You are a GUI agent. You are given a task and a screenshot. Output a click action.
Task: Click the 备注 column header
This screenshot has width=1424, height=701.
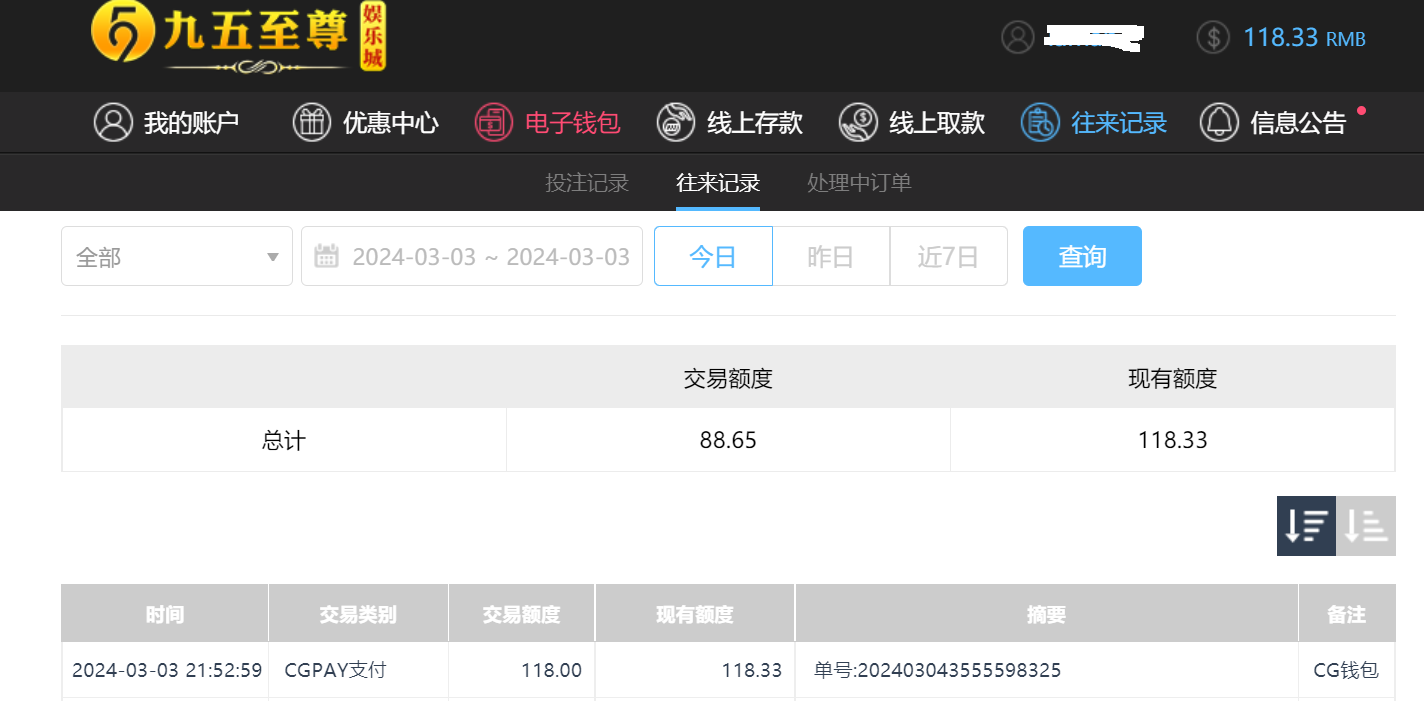(x=1347, y=613)
